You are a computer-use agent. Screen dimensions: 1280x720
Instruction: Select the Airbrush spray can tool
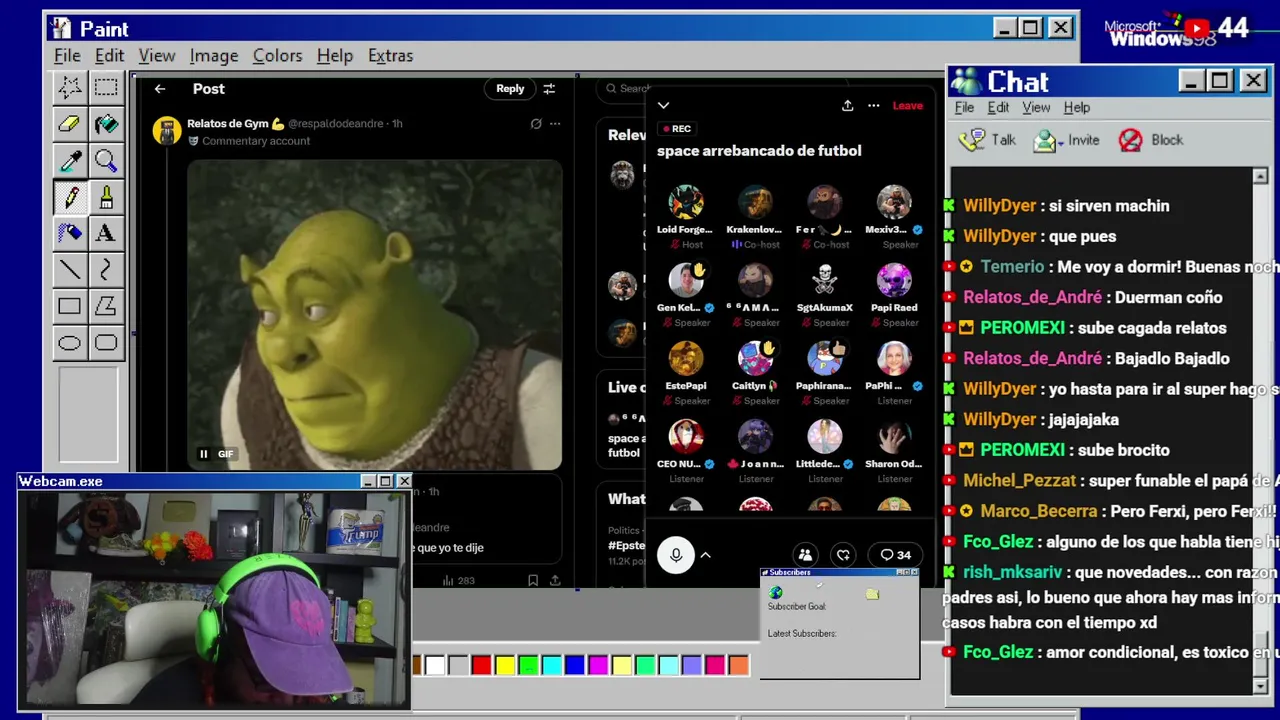tap(69, 233)
